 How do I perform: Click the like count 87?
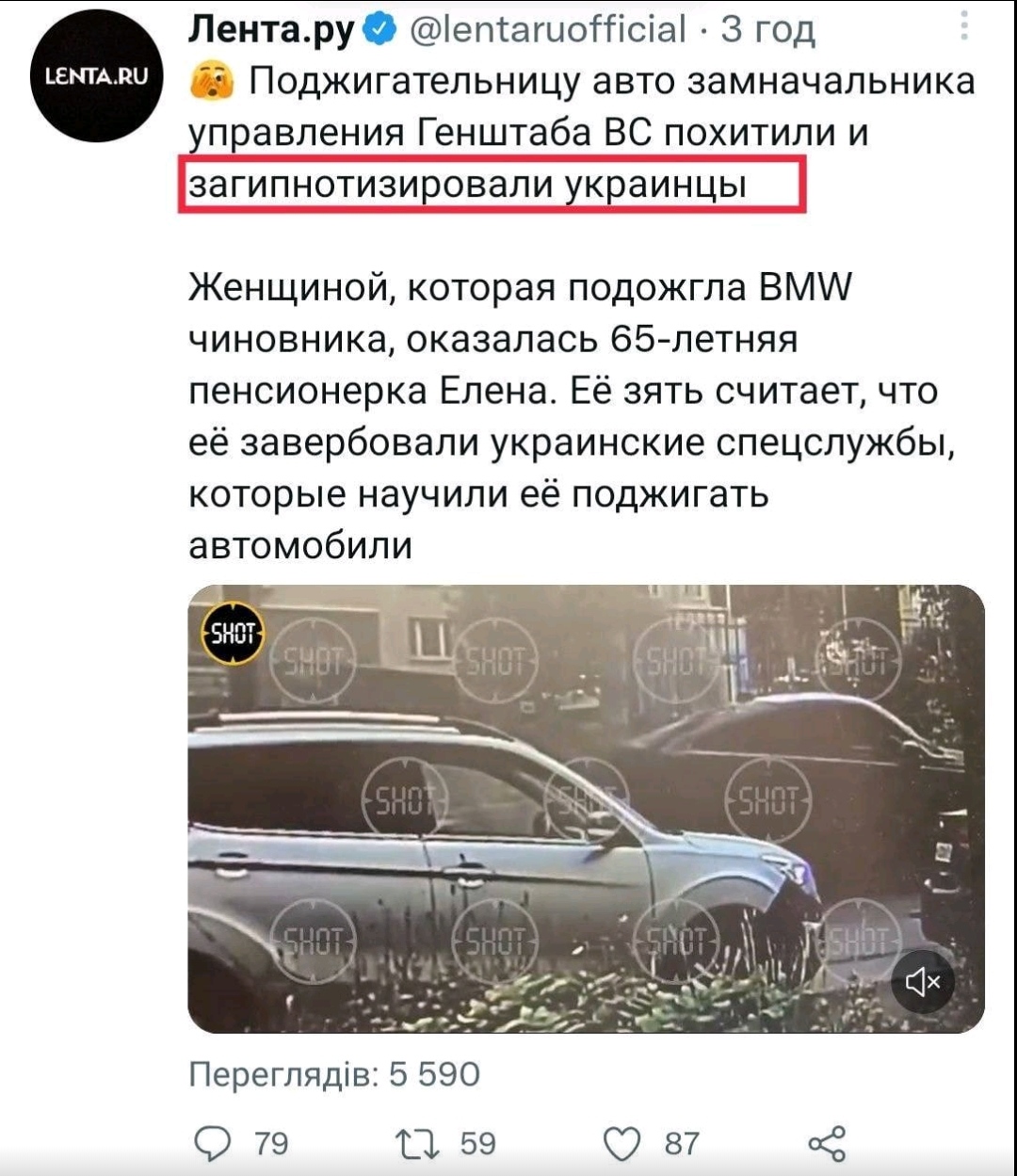click(x=682, y=1143)
